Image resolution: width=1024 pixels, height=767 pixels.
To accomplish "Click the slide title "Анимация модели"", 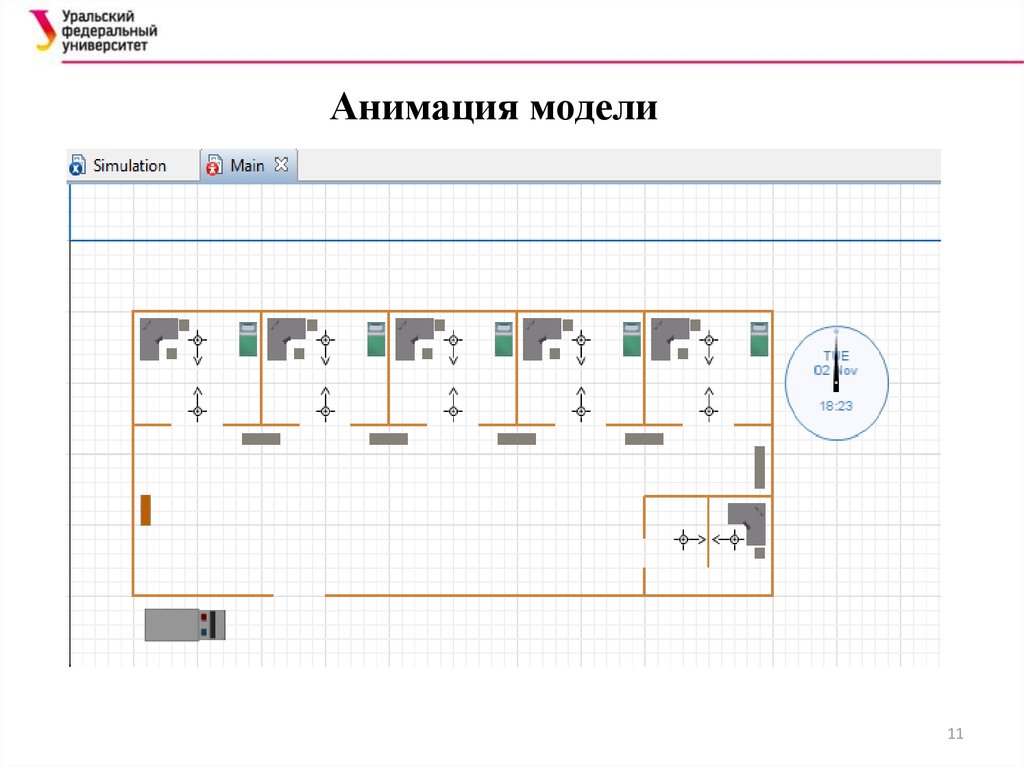I will [x=494, y=107].
